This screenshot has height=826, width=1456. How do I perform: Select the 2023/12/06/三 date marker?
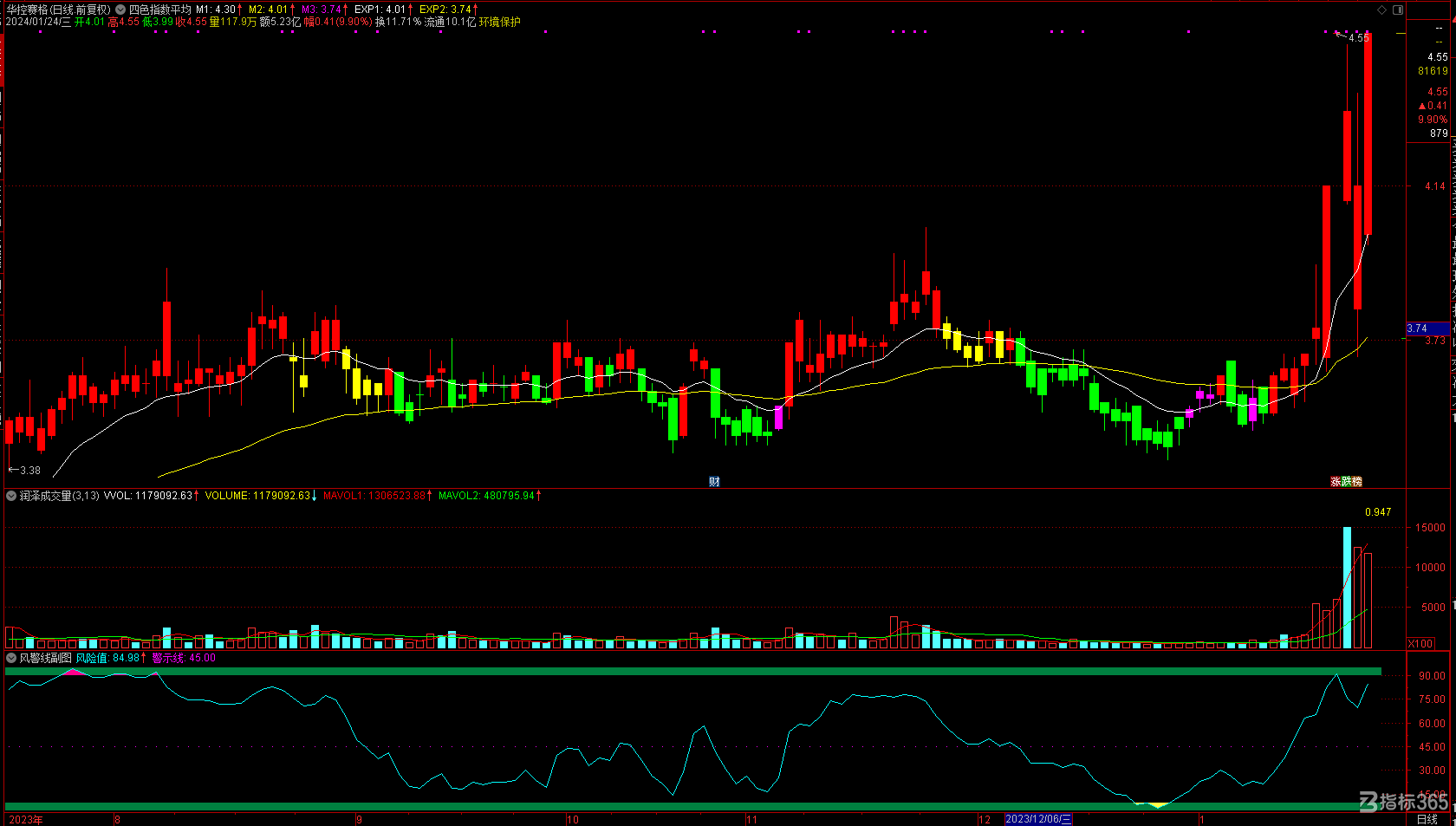[x=1038, y=819]
